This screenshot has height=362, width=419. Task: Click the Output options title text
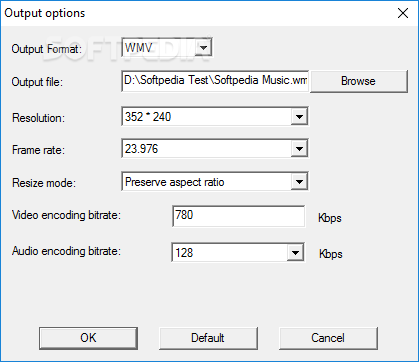click(45, 13)
